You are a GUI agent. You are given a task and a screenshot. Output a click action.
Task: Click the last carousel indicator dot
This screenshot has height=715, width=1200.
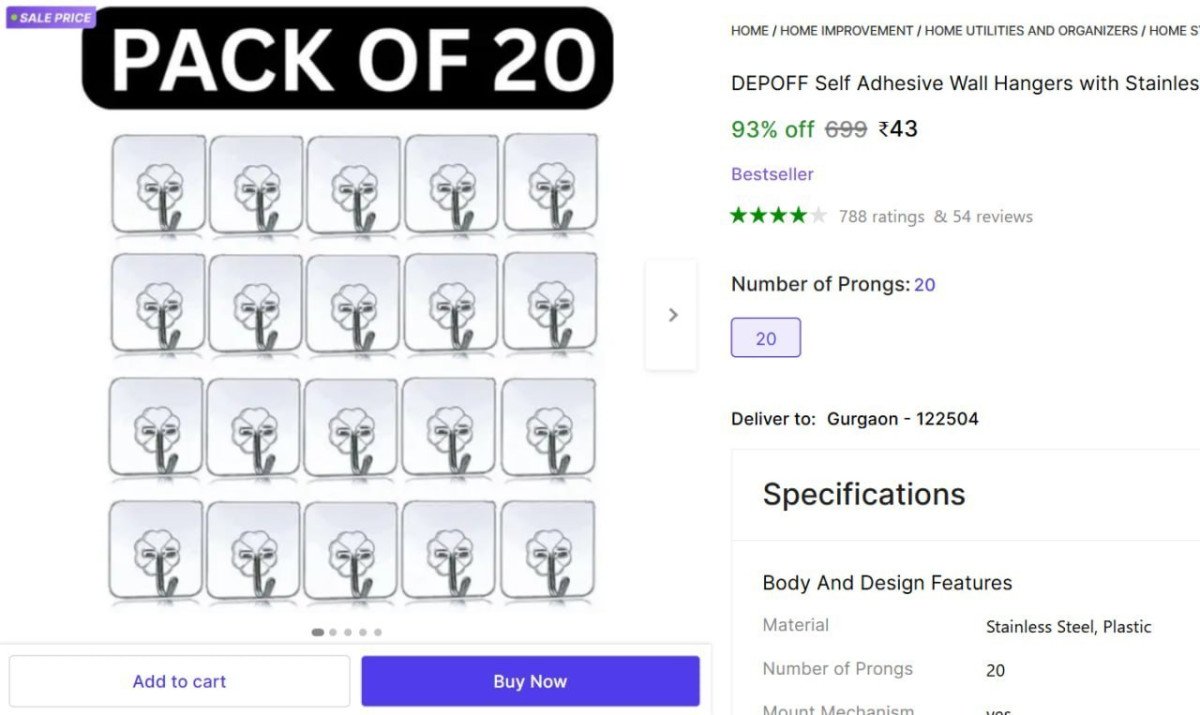[378, 632]
